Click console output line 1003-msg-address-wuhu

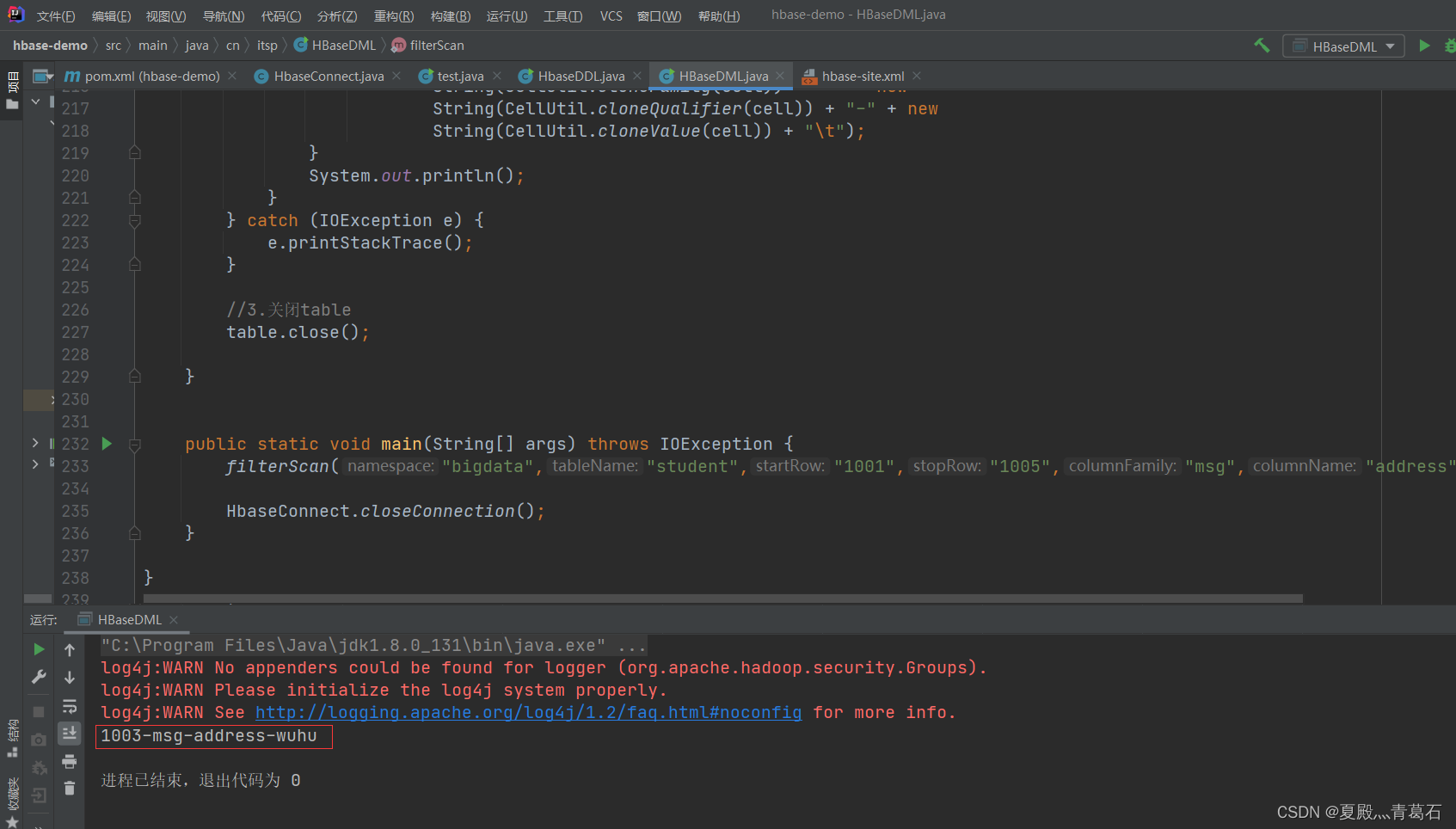209,736
